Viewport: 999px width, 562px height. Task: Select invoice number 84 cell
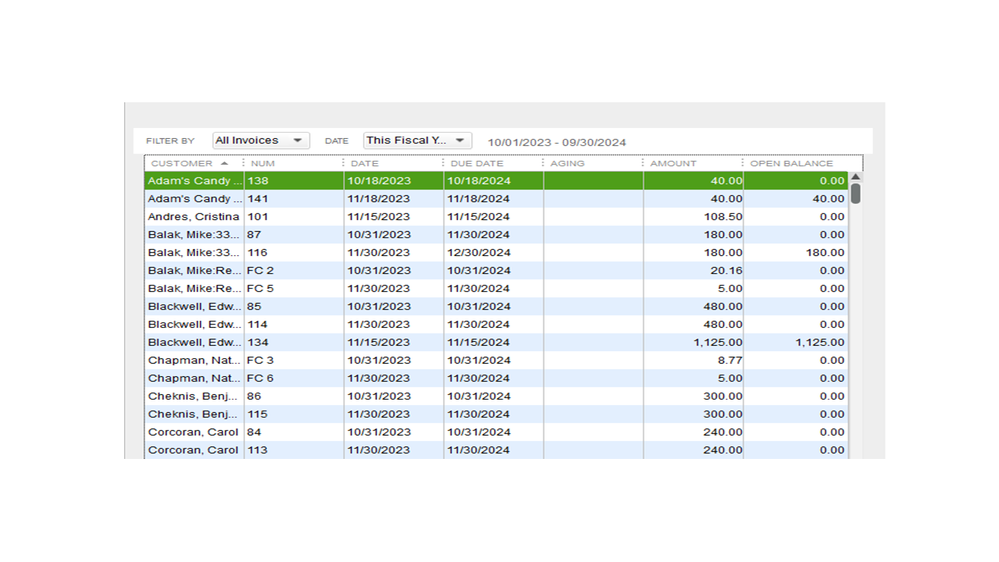294,432
